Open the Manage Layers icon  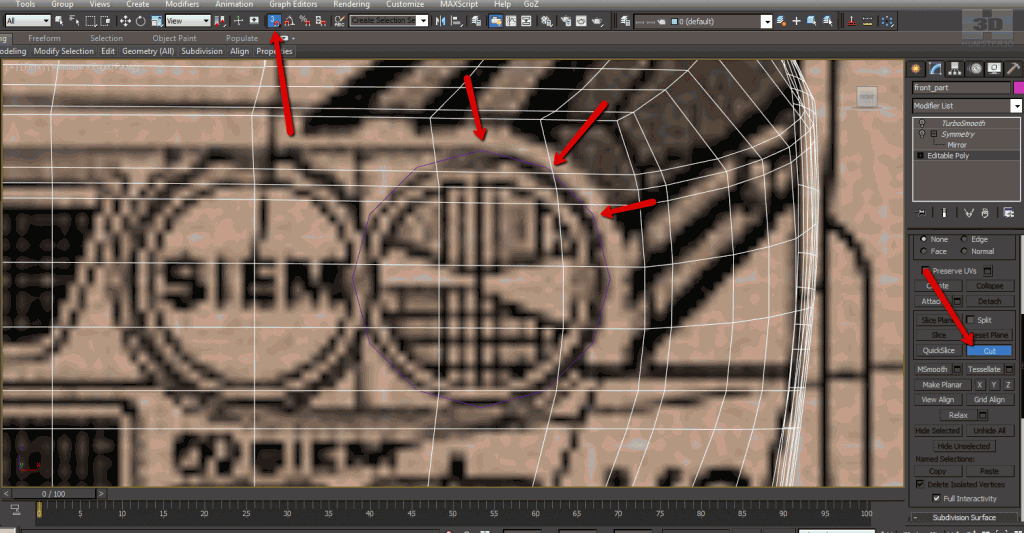coord(476,21)
